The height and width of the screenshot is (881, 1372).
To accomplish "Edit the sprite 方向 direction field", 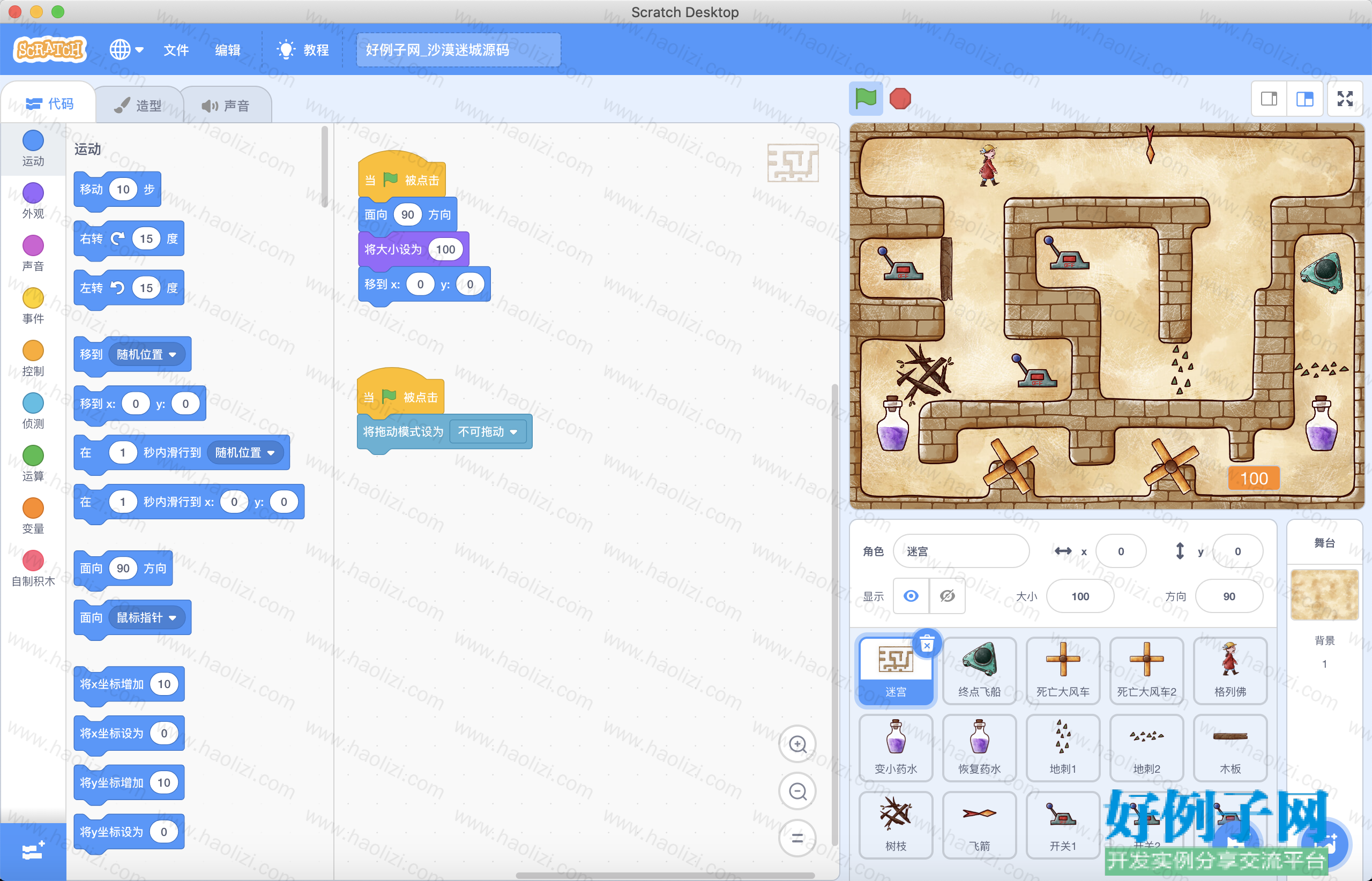I will pos(1229,596).
